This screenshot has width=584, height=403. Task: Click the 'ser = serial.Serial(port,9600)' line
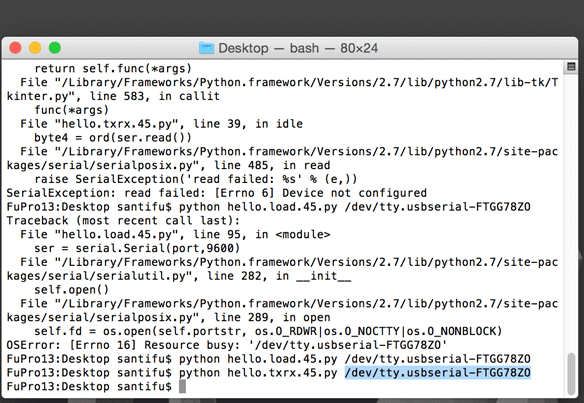[x=137, y=248]
